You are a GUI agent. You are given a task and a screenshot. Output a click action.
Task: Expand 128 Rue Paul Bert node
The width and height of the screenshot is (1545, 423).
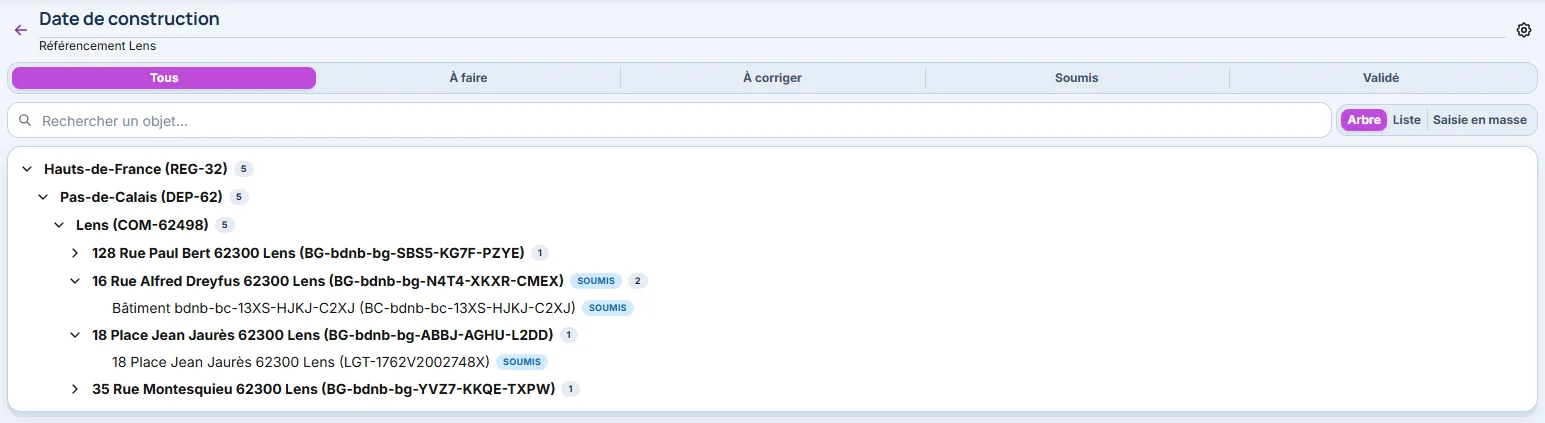click(75, 253)
